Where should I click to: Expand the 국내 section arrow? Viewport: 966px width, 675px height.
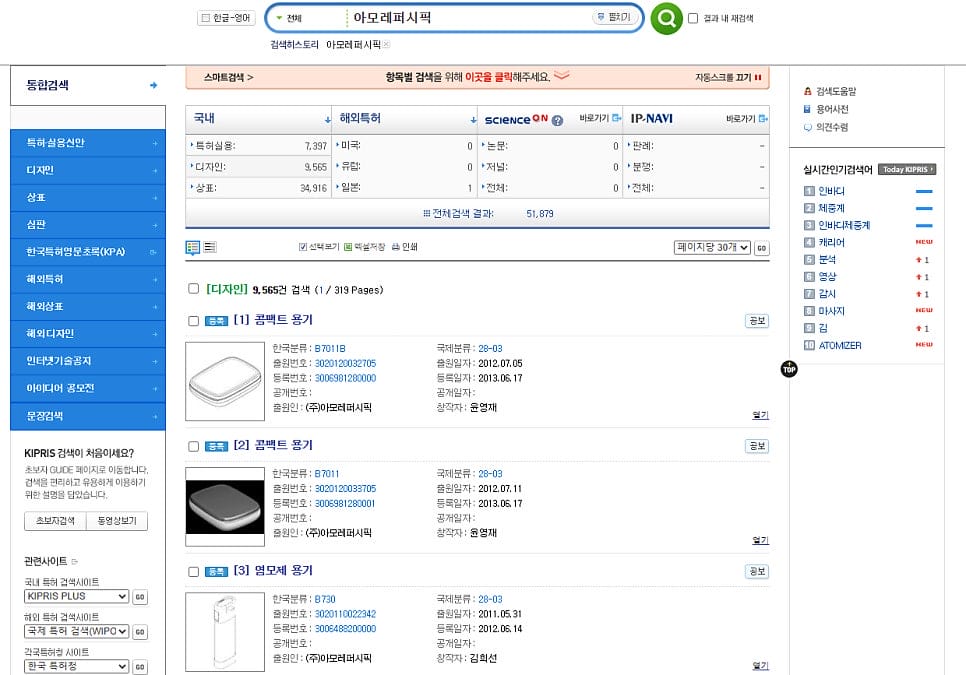tap(328, 119)
